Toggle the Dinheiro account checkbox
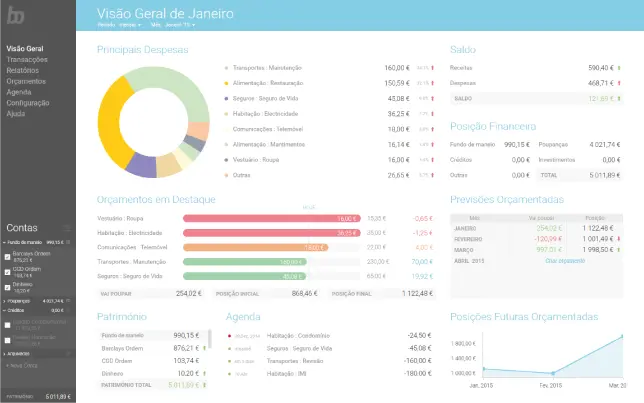The image size is (644, 403). pyautogui.click(x=8, y=285)
